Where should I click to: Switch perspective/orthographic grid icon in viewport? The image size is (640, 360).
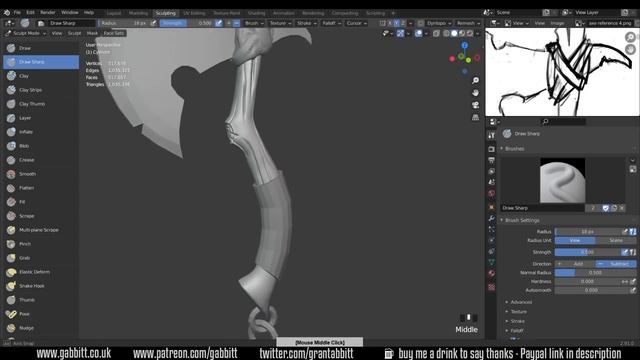click(476, 118)
